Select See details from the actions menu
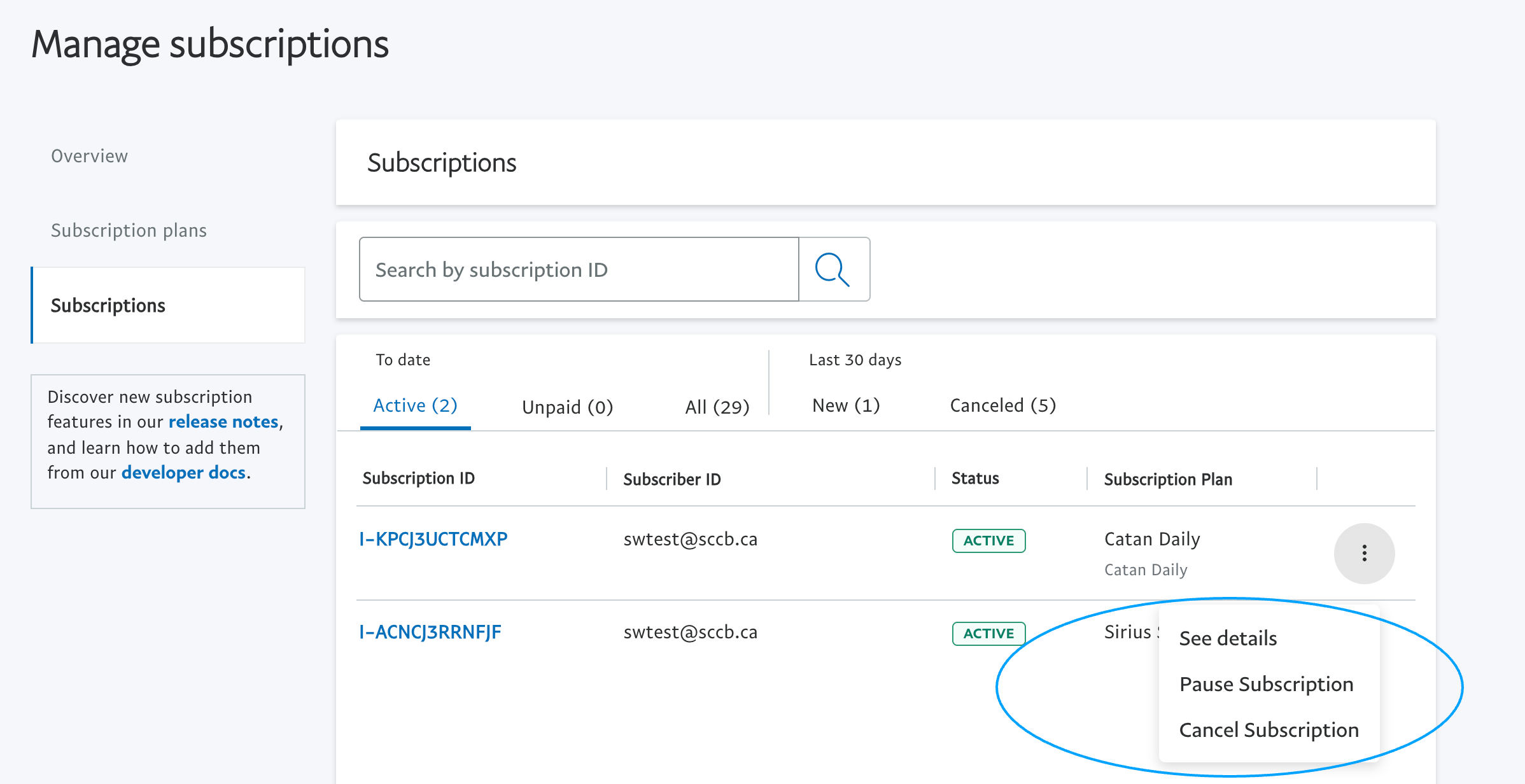Screen dimensions: 1525x784 [x=1228, y=638]
